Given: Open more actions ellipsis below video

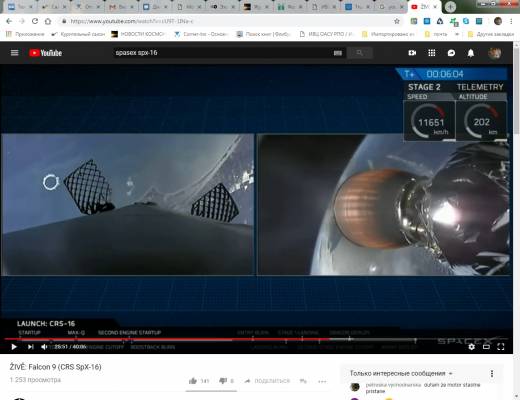Looking at the screenshot, I should coord(322,381).
